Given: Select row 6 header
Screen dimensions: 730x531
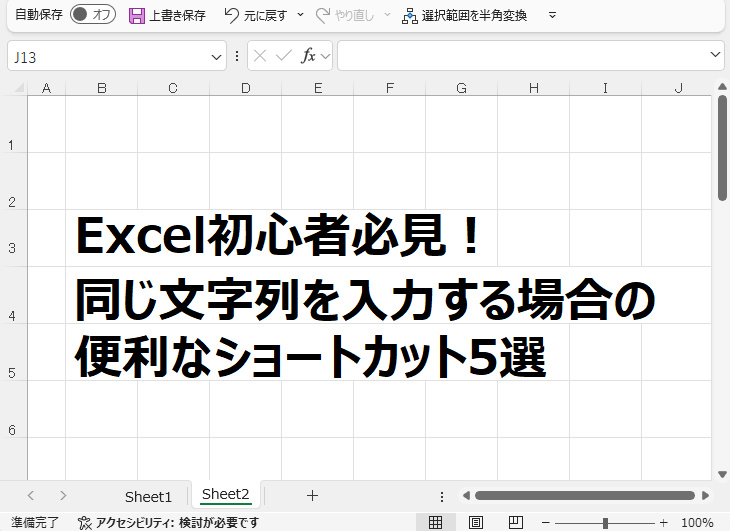Looking at the screenshot, I should [13, 409].
